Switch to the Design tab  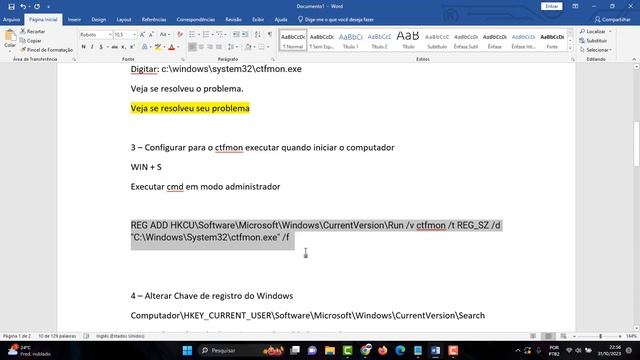[x=98, y=20]
